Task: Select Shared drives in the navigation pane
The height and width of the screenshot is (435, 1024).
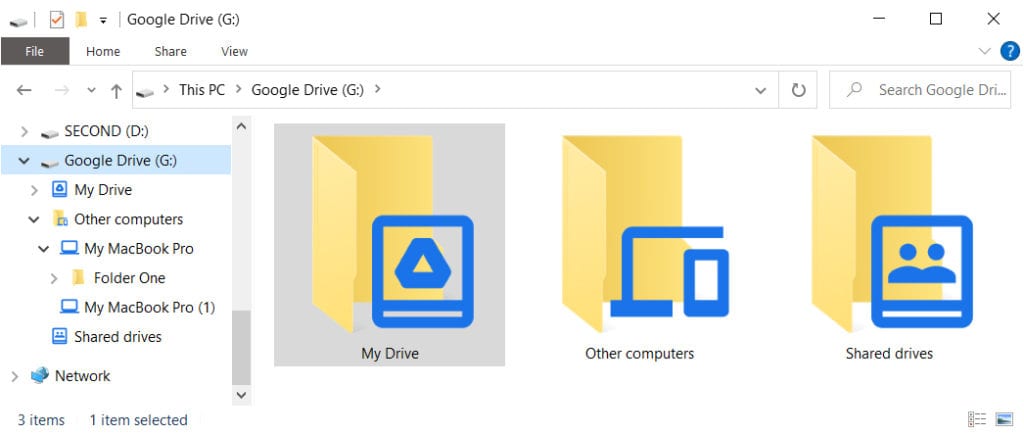Action: [118, 336]
